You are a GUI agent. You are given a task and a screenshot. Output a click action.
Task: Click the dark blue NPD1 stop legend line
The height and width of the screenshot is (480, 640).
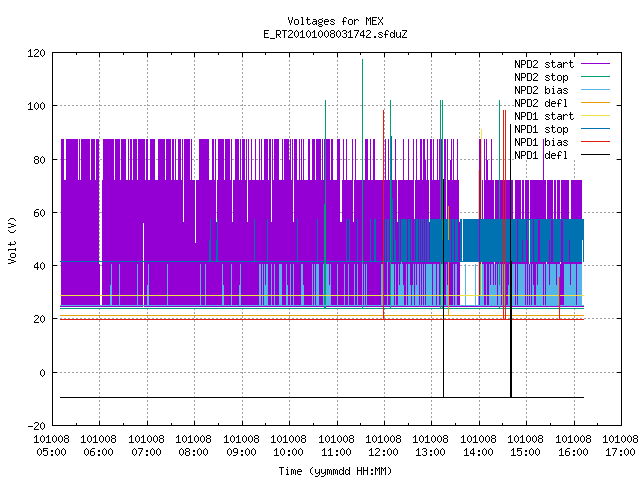pos(595,129)
